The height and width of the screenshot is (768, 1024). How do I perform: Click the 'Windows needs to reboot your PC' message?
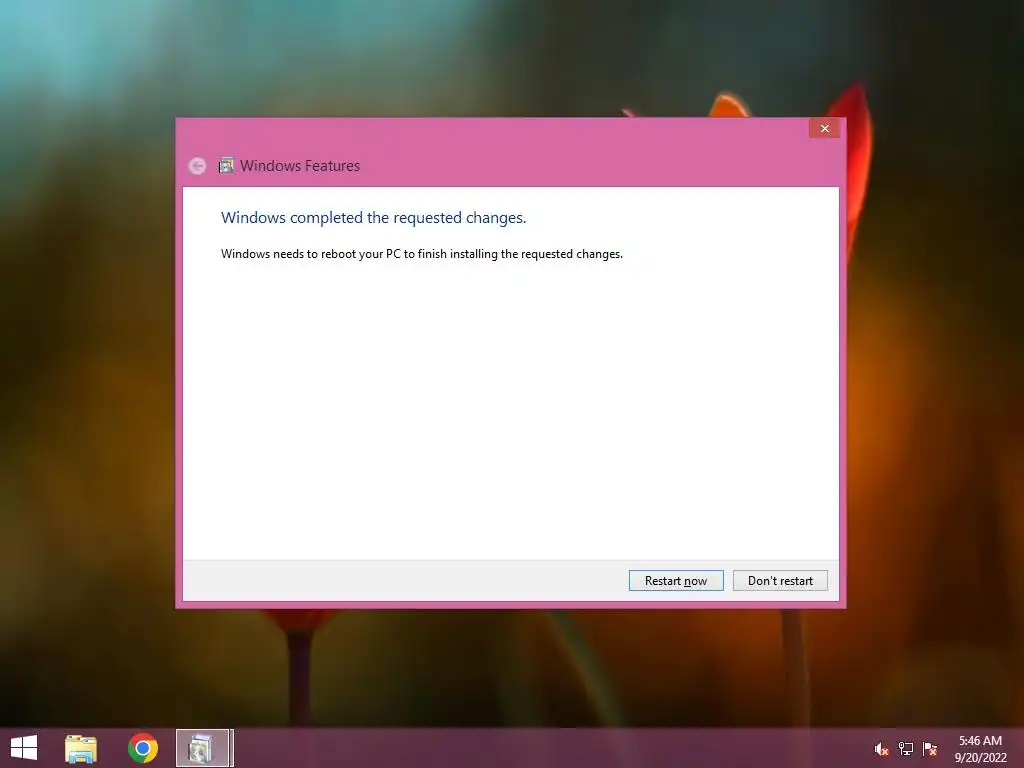pyautogui.click(x=422, y=254)
